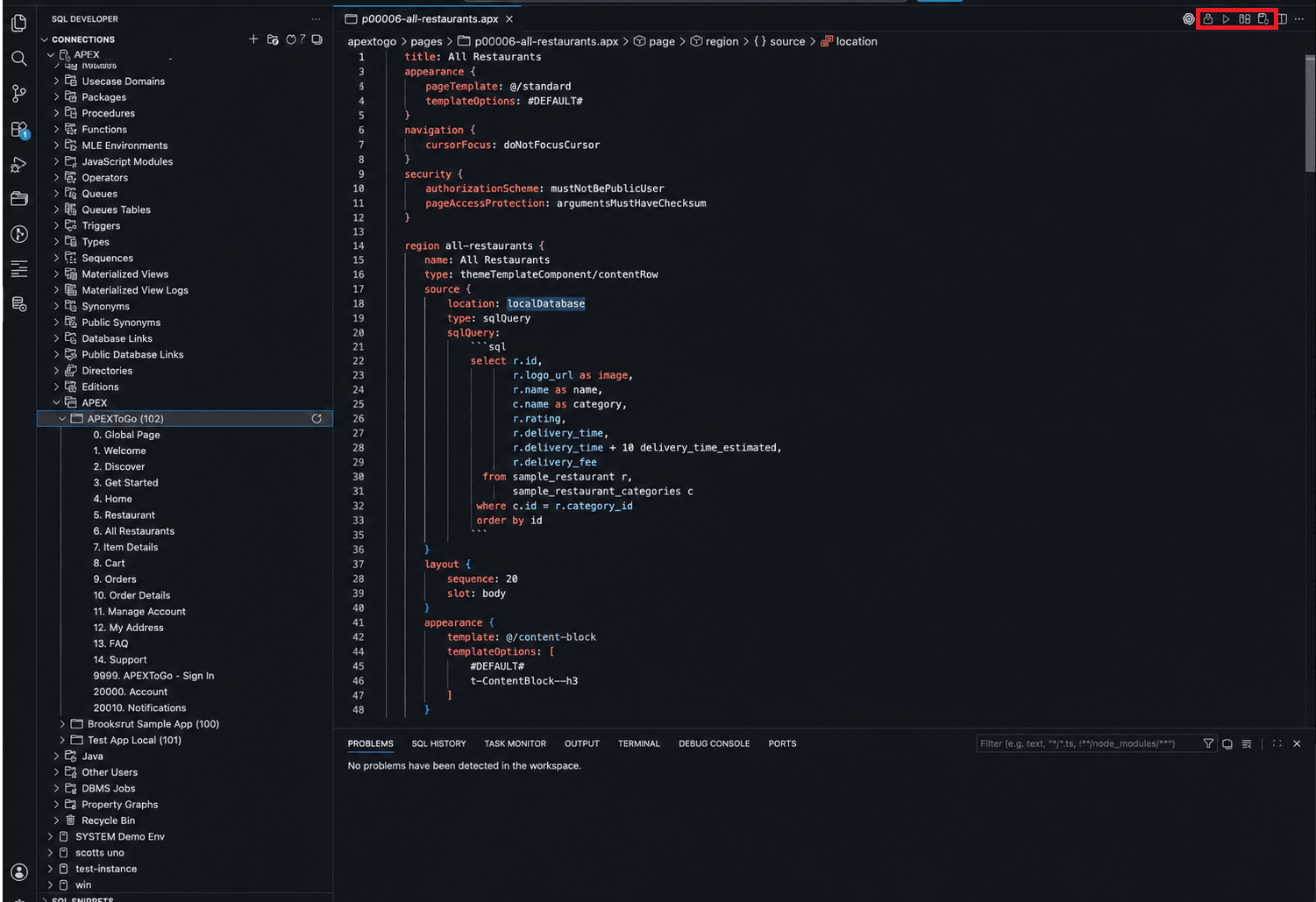Open the Accounts icon at sidebar bottom
1316x902 pixels.
18,872
